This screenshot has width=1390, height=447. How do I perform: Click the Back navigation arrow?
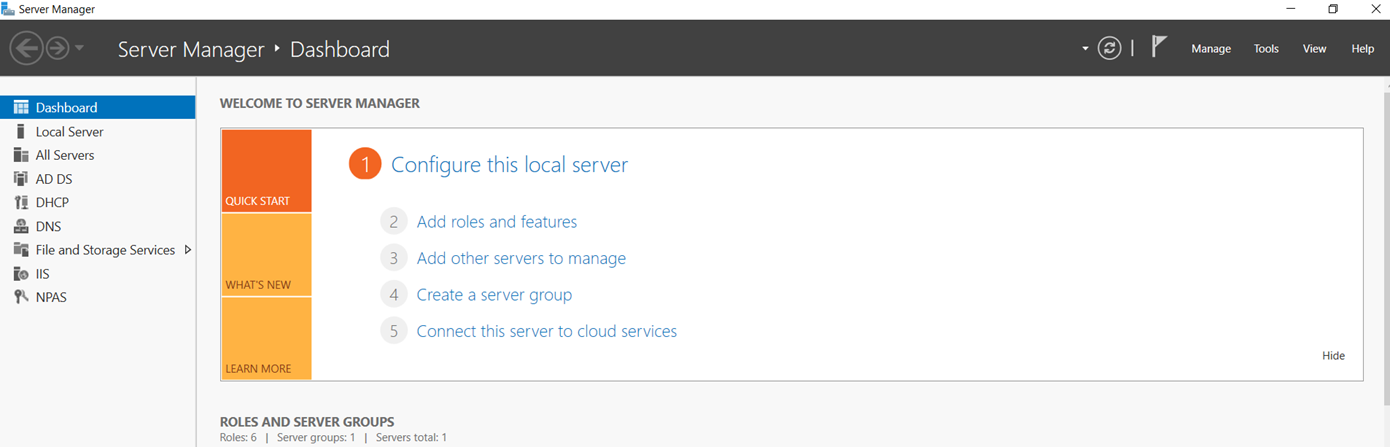26,48
